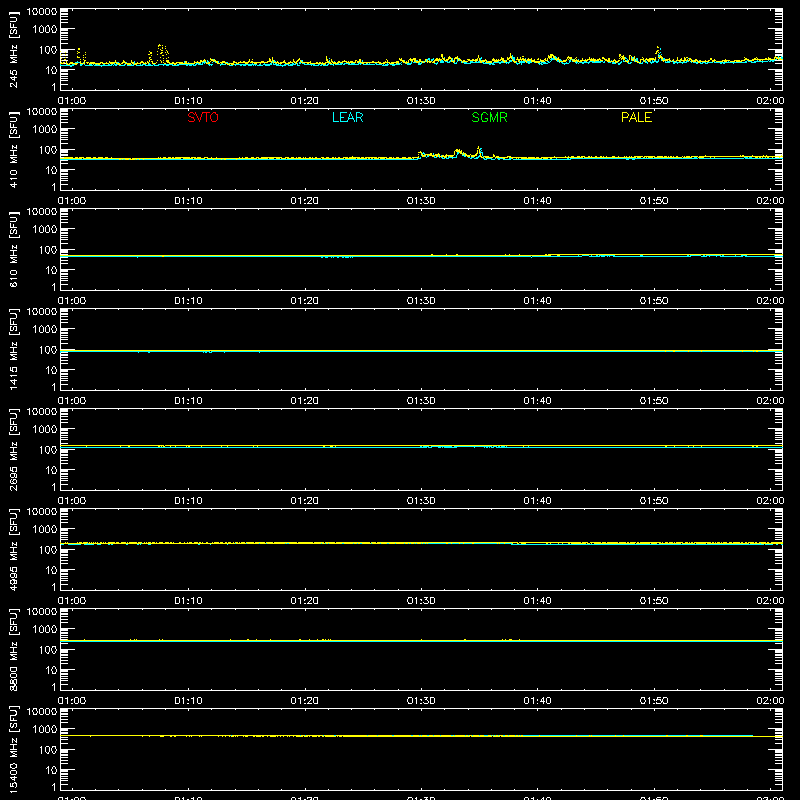This screenshot has height=800, width=800.
Task: Click the red SVTO station label
Action: point(203,117)
